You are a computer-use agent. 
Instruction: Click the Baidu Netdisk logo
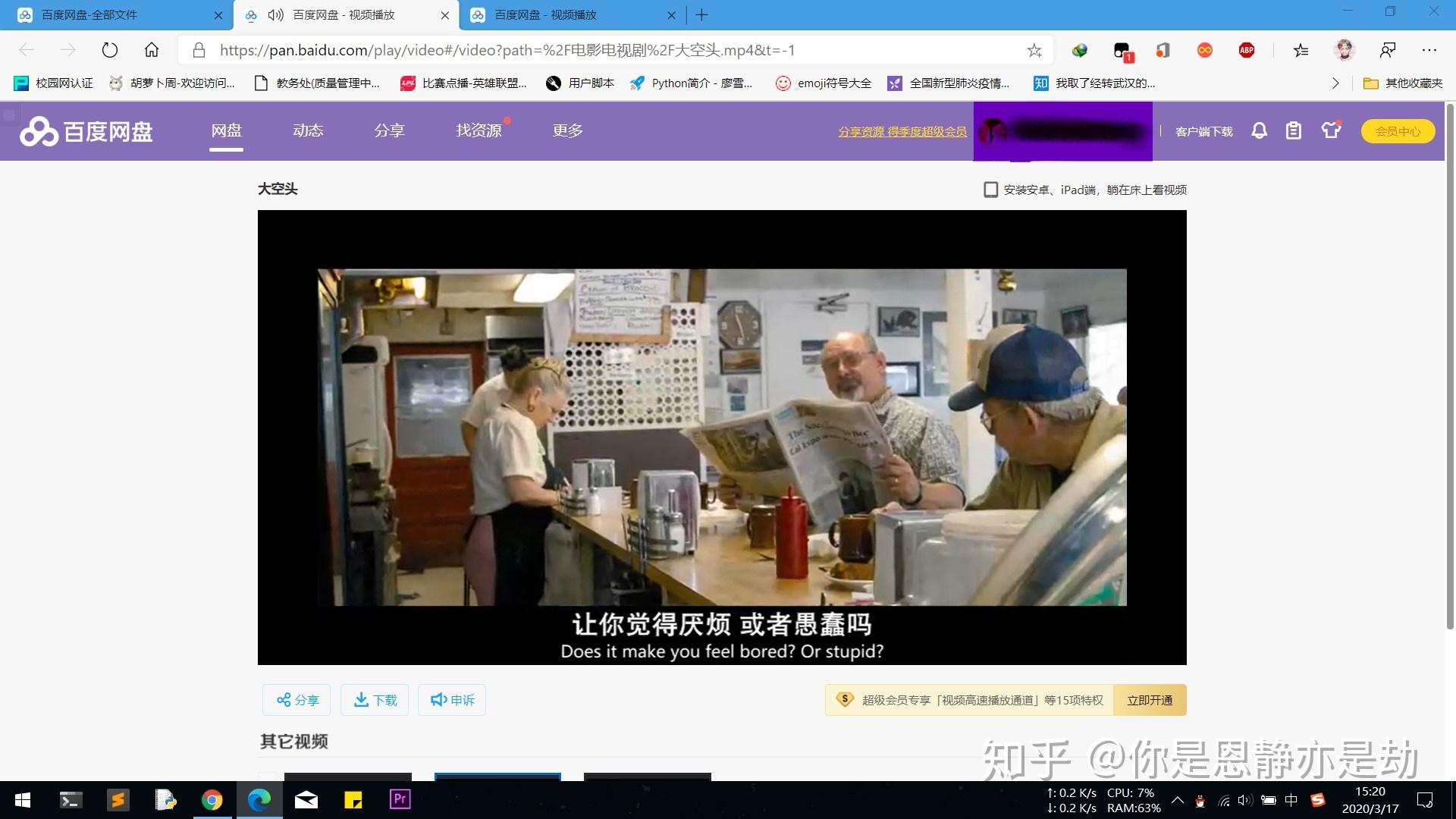(x=86, y=131)
